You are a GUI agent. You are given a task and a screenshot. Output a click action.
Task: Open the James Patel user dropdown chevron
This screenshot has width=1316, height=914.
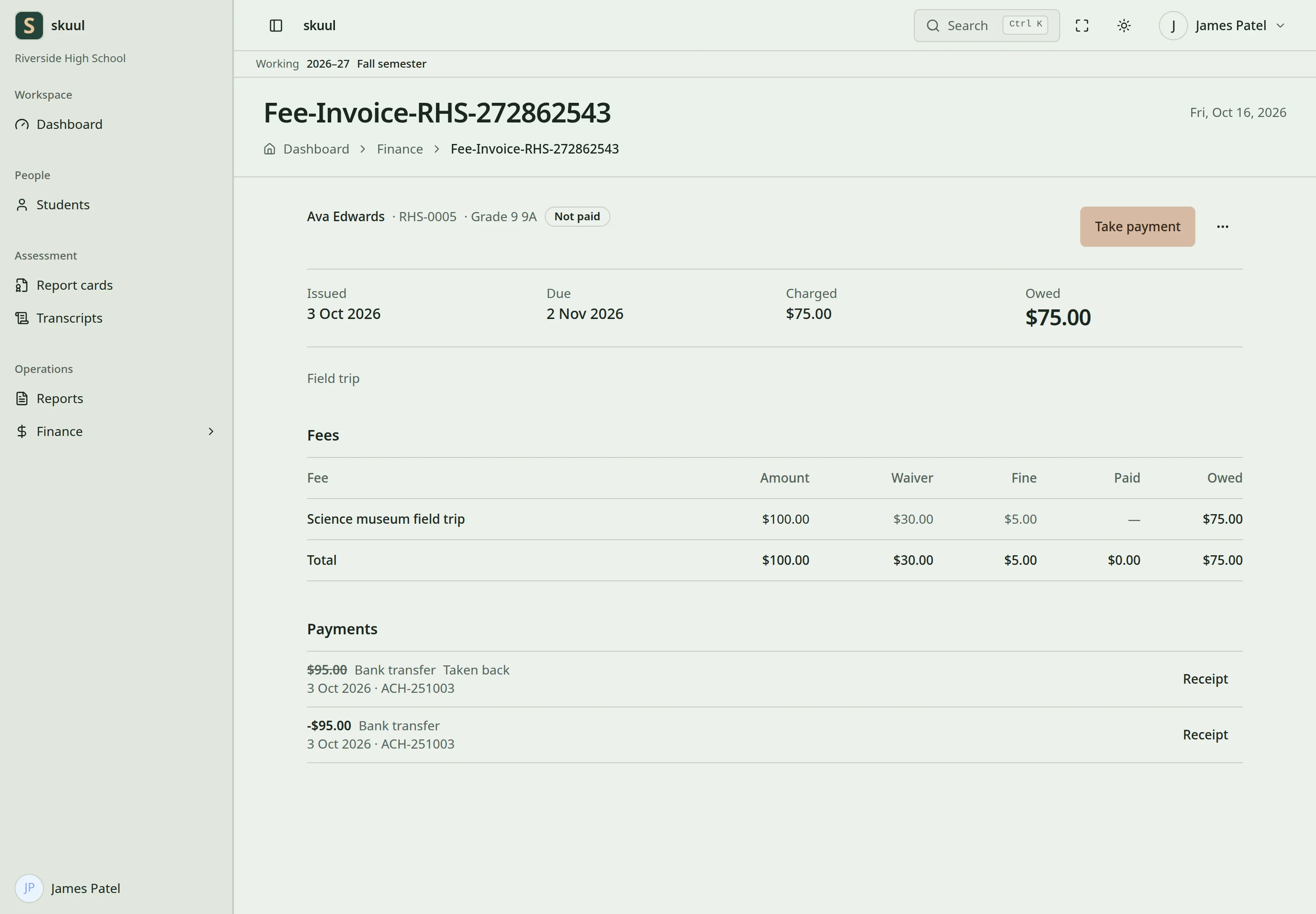click(1280, 25)
